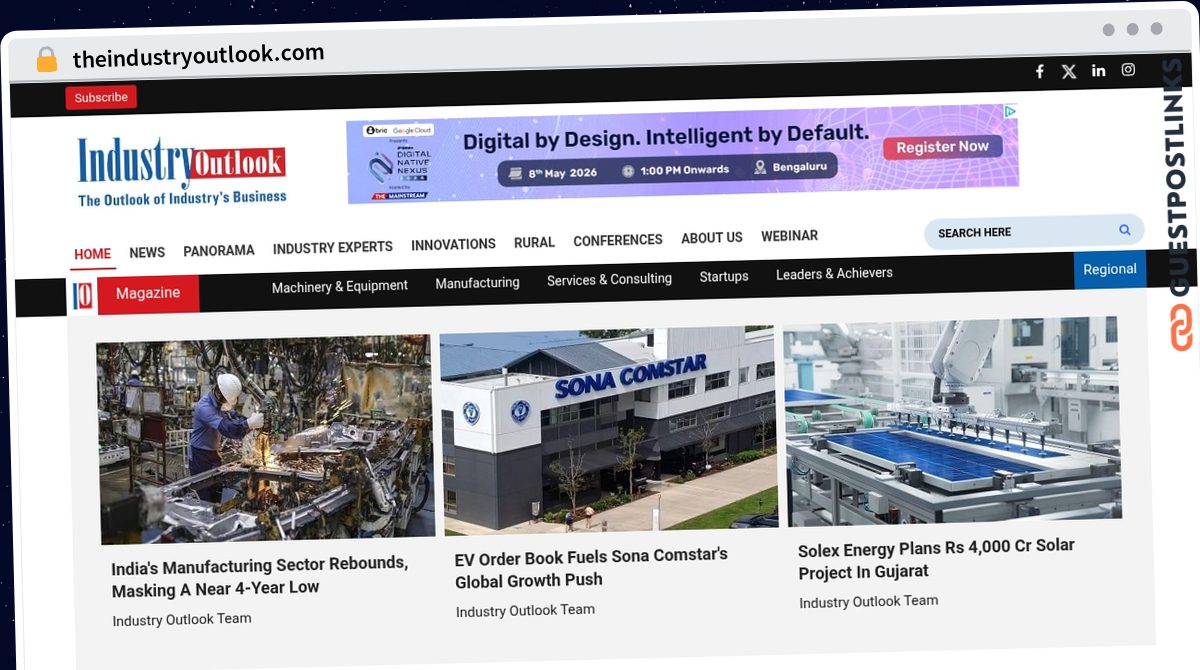The height and width of the screenshot is (670, 1200).
Task: Click Industry Outlook Team under manufacturing article
Action: [x=182, y=620]
